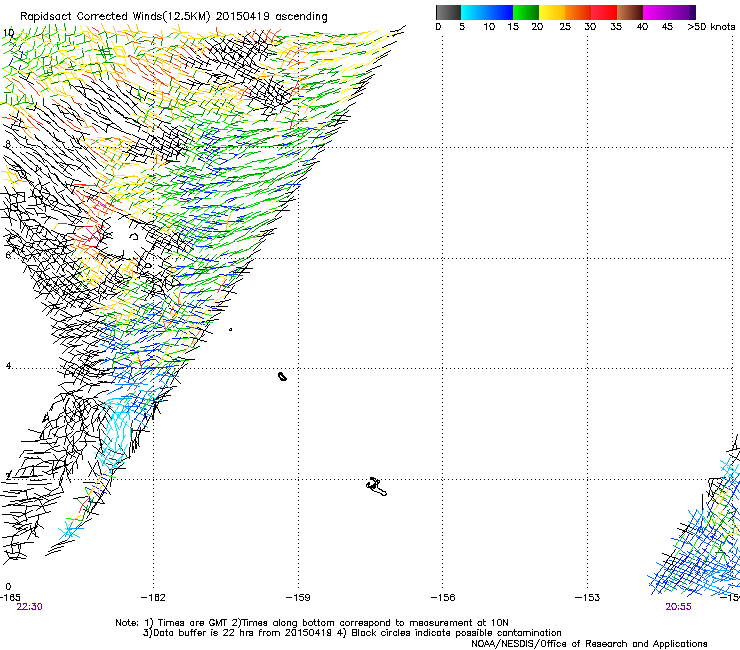Click the red 30-35 knots legend segment

[x=604, y=12]
